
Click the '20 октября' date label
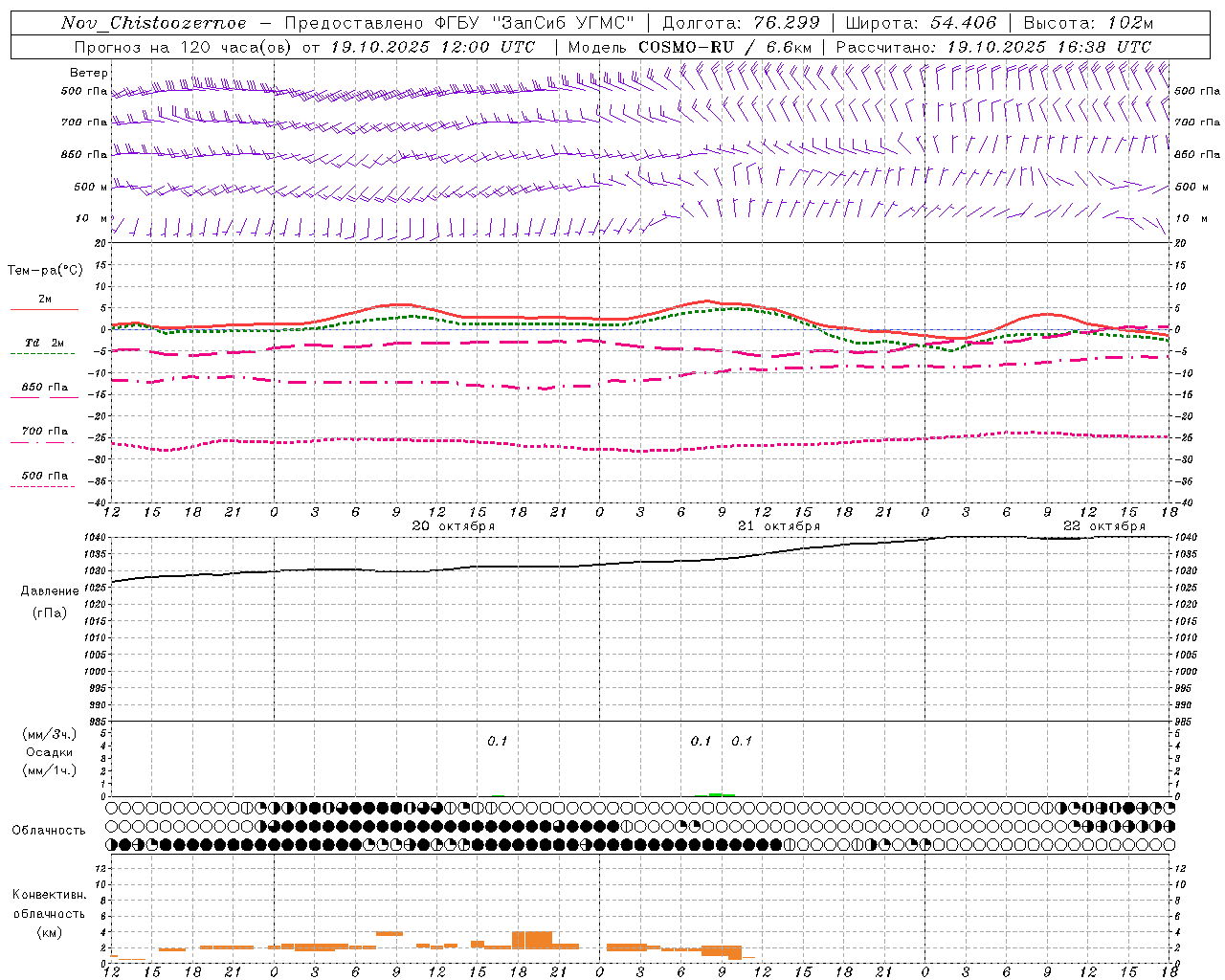pyautogui.click(x=454, y=526)
